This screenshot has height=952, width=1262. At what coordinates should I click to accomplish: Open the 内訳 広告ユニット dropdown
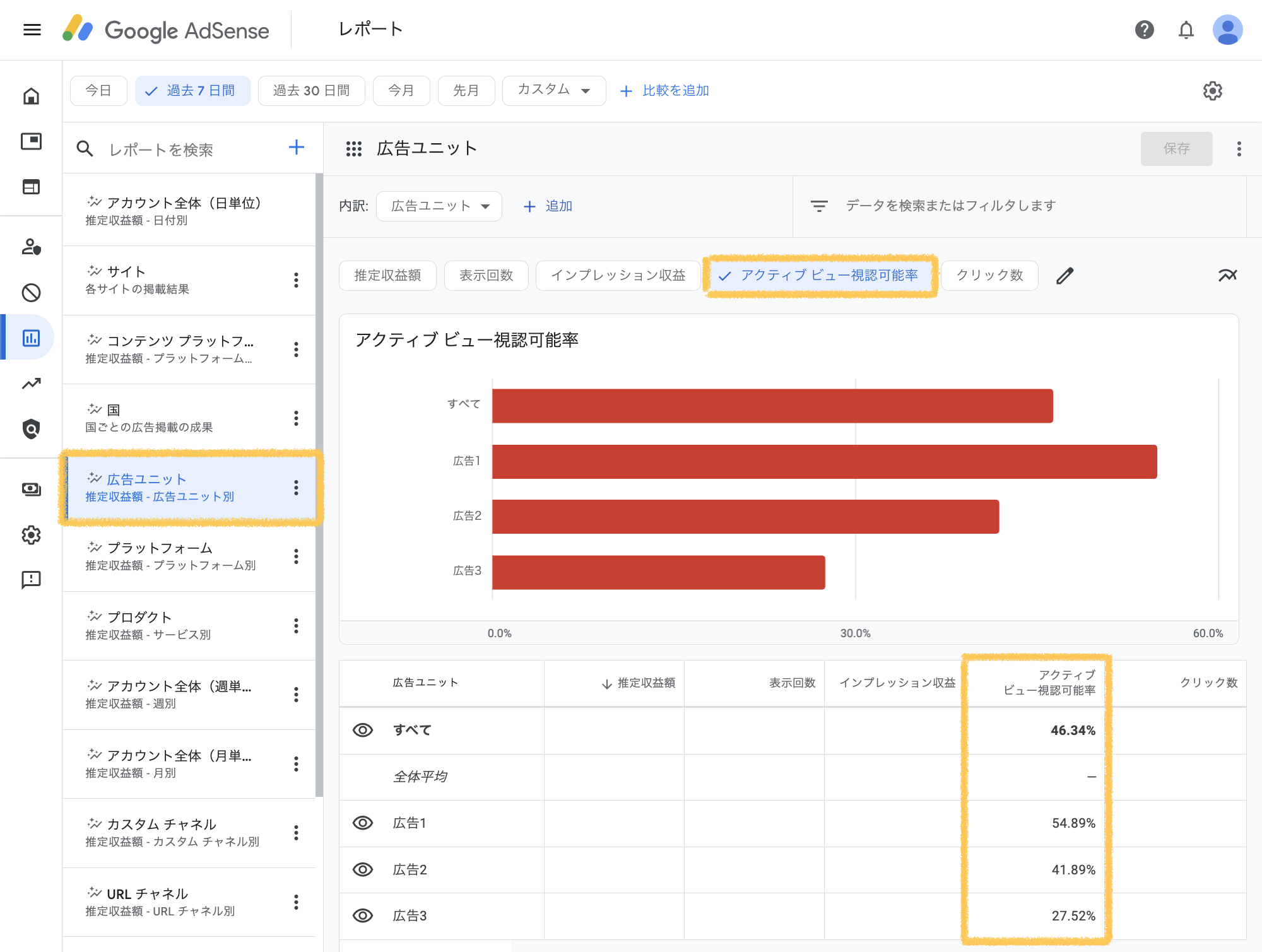(x=439, y=206)
